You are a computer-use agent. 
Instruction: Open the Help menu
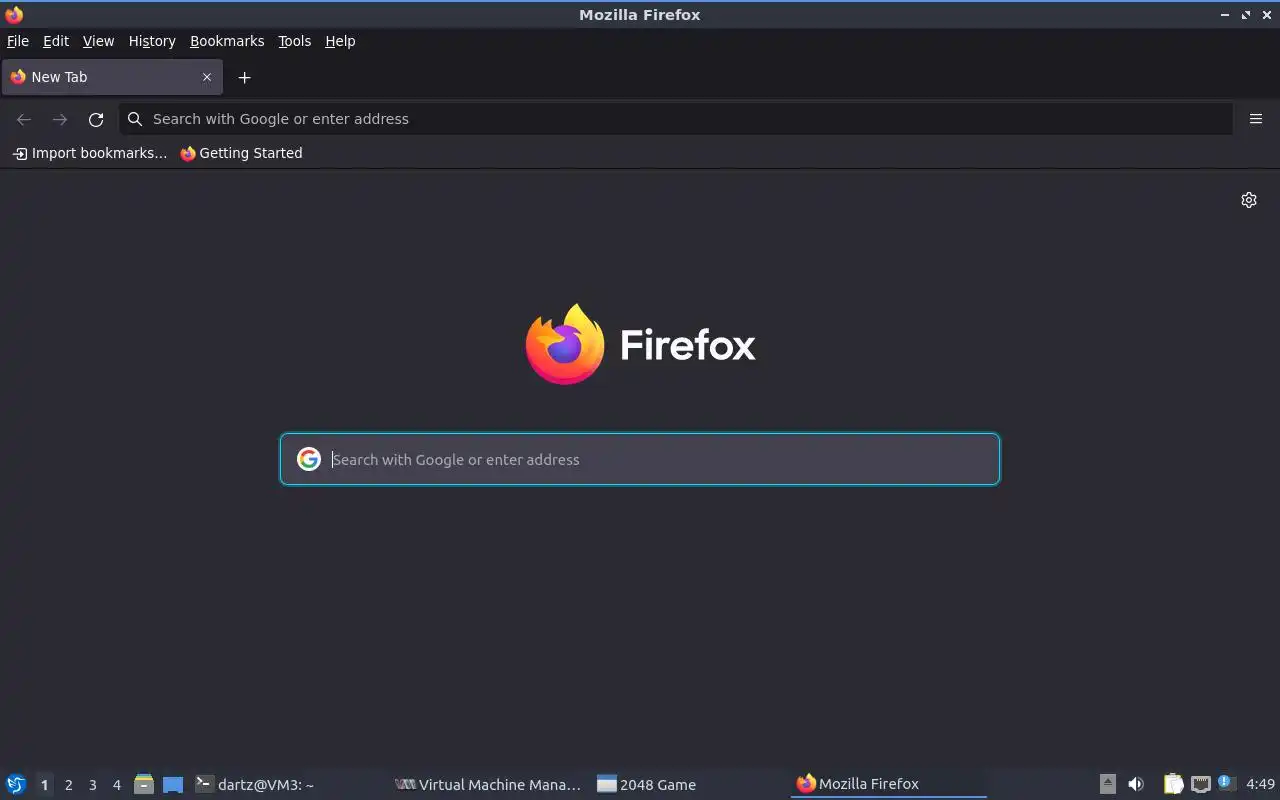coord(340,41)
